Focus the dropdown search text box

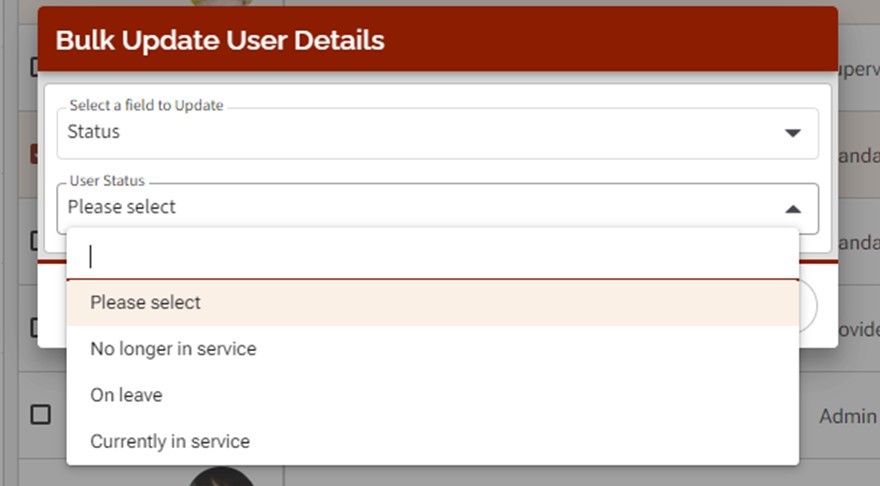pyautogui.click(x=432, y=257)
